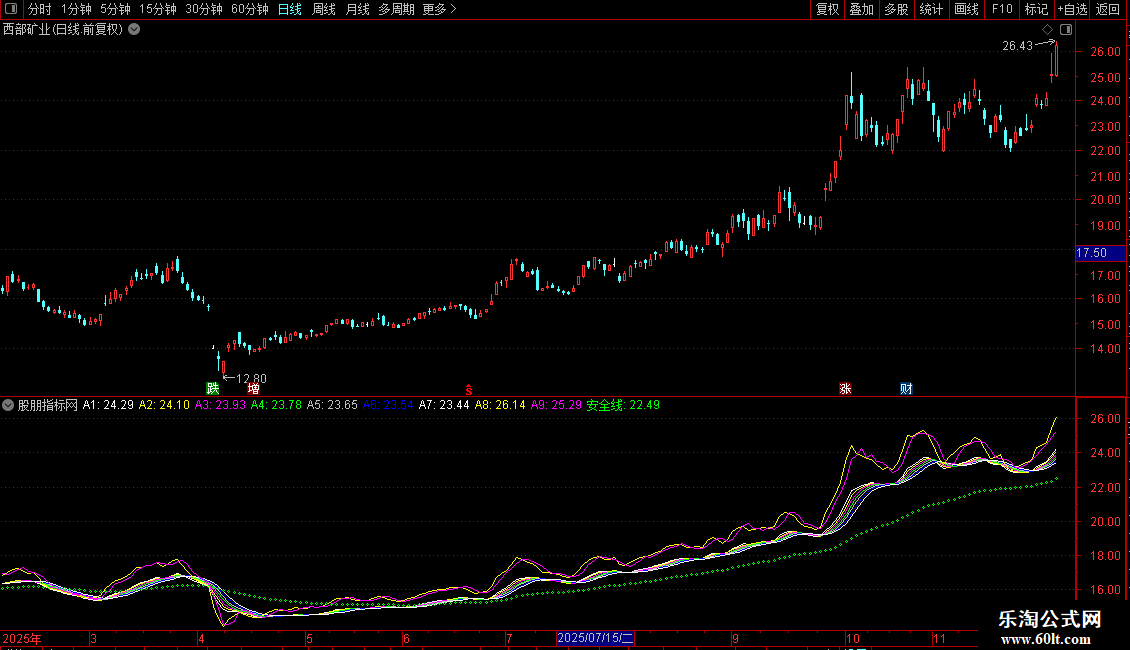Switch to 周线 weekly chart
1130x650 pixels.
(324, 9)
